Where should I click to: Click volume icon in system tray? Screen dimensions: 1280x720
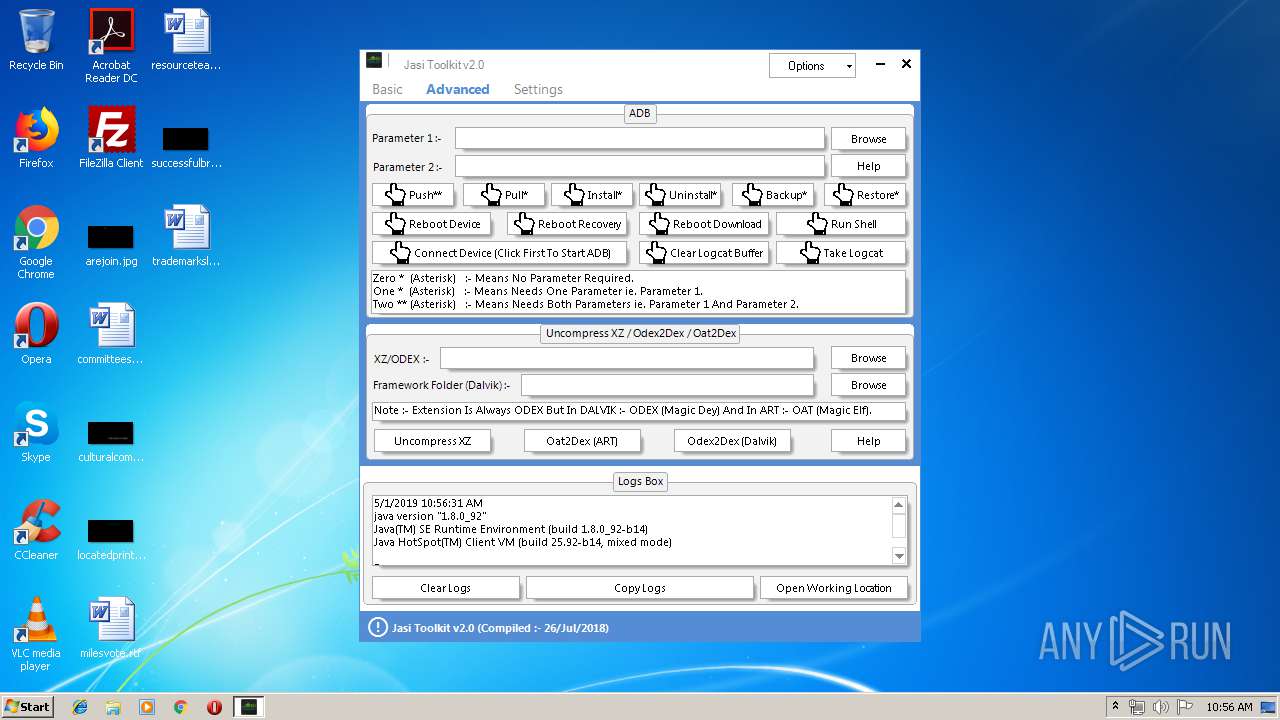pyautogui.click(x=1162, y=707)
